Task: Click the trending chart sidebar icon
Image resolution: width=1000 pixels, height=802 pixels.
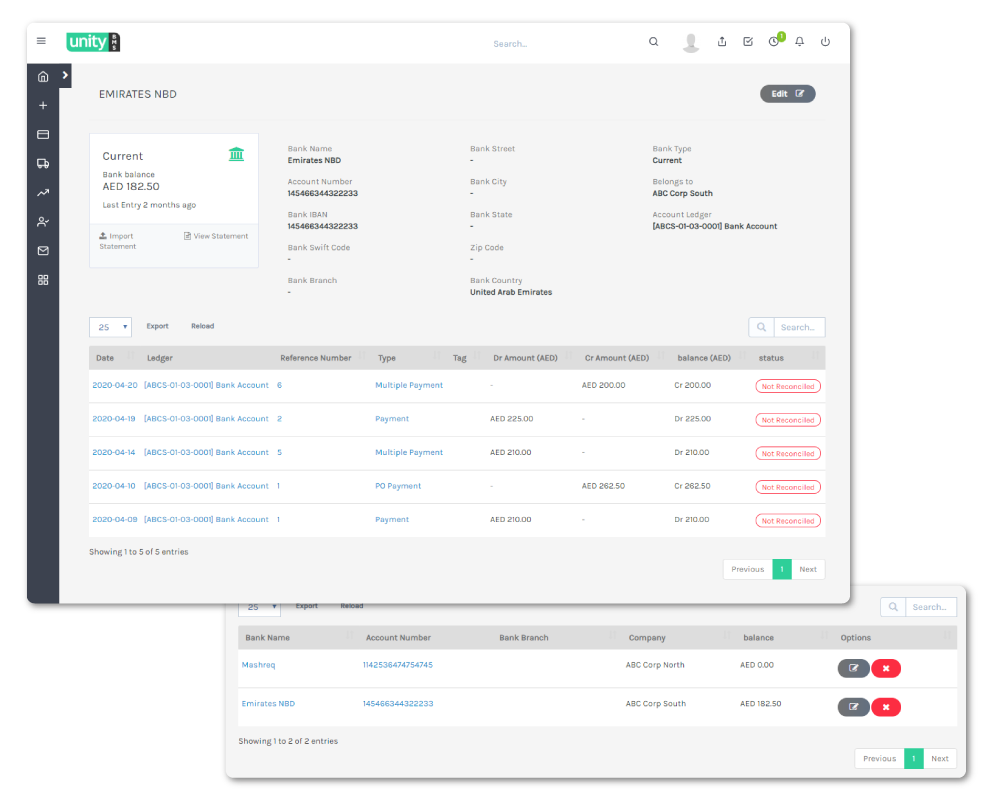Action: point(43,193)
